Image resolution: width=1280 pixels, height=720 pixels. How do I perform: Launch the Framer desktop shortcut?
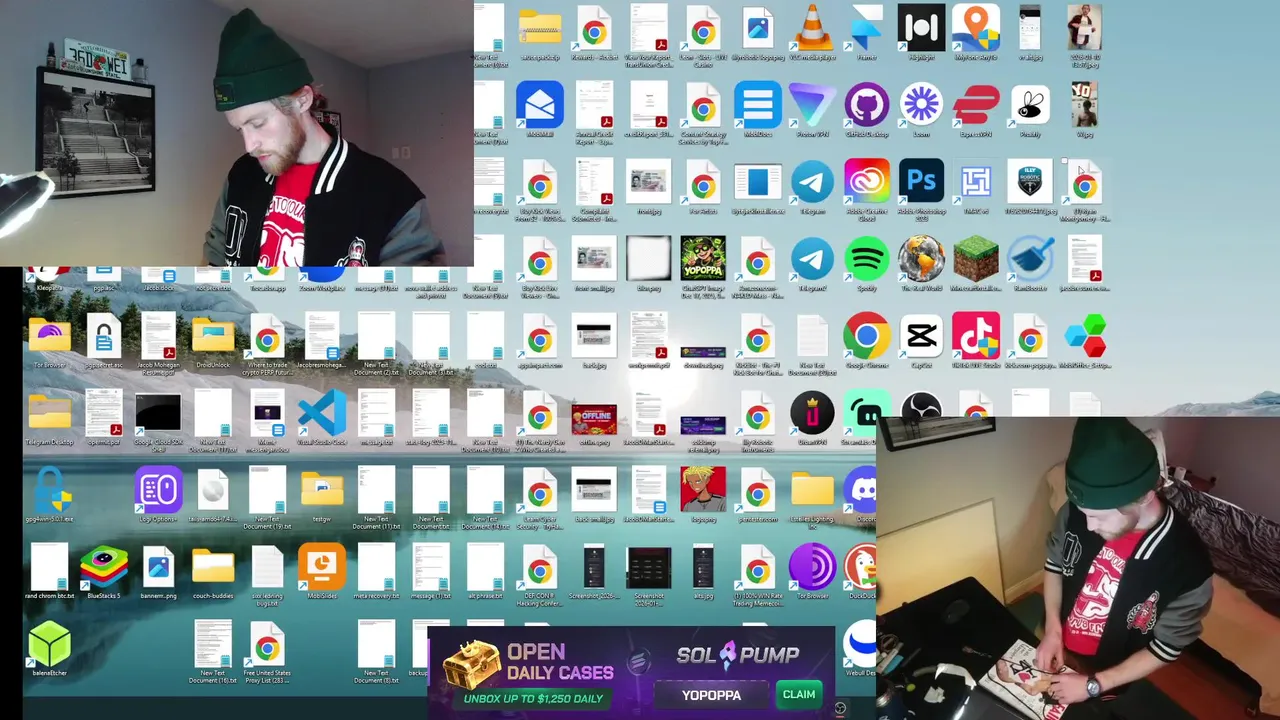[867, 28]
